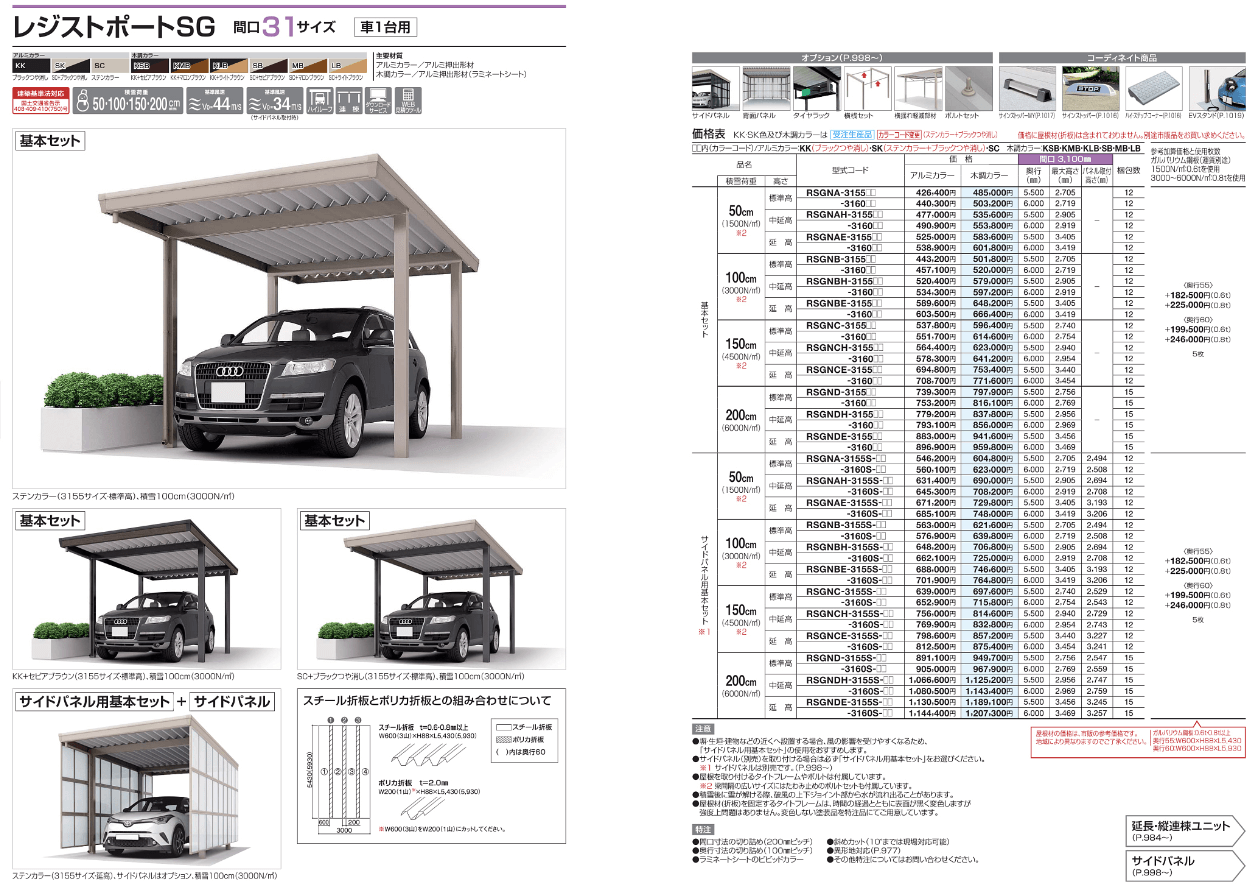Click the 価格表 heading
The width and height of the screenshot is (1252, 890).
coord(710,133)
